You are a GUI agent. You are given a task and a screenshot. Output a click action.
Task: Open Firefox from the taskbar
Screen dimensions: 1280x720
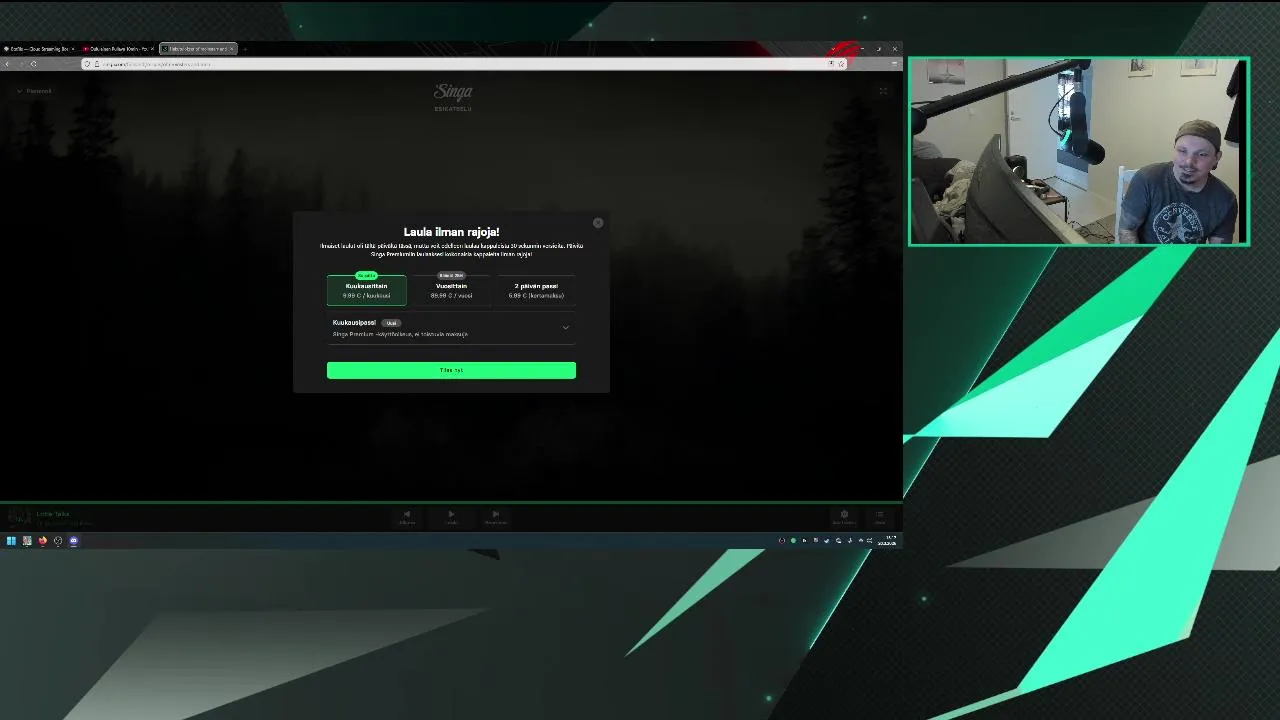coord(42,541)
